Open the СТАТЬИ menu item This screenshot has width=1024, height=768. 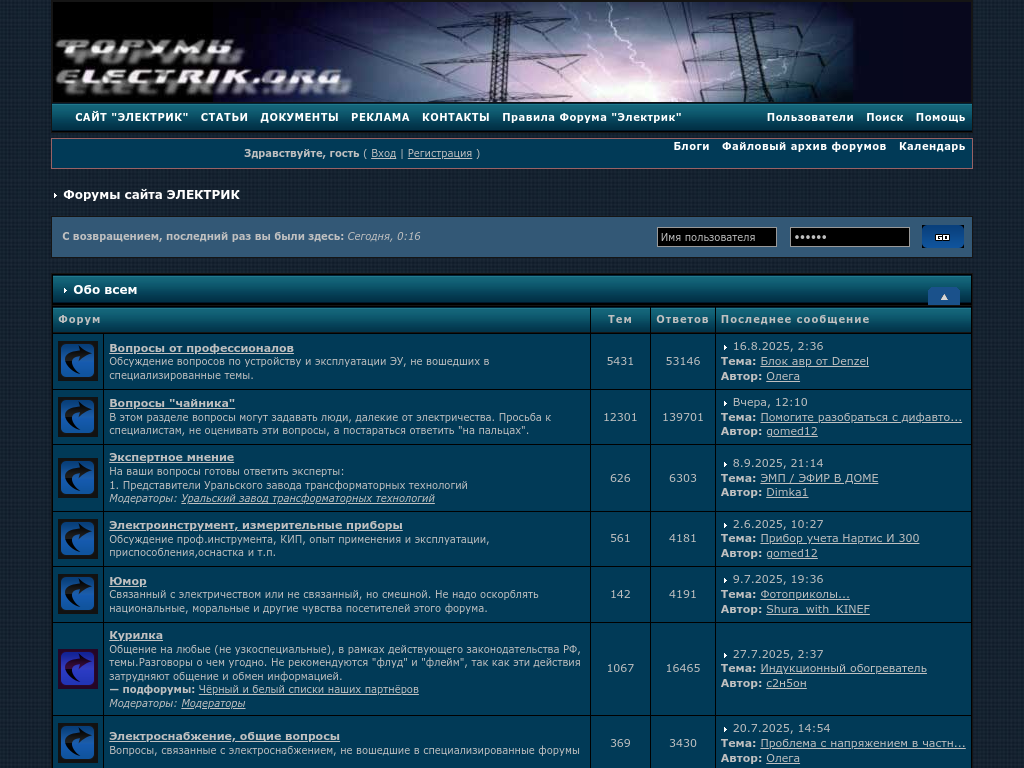pyautogui.click(x=224, y=117)
